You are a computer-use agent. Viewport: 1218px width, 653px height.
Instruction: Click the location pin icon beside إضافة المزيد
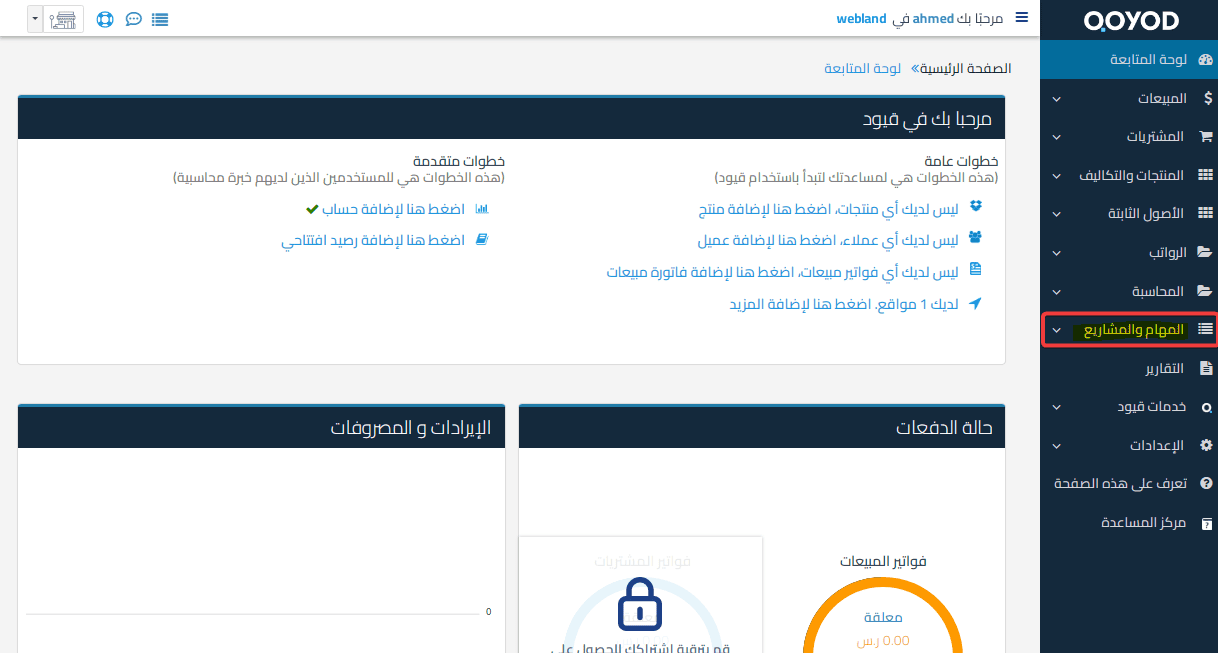[x=974, y=303]
